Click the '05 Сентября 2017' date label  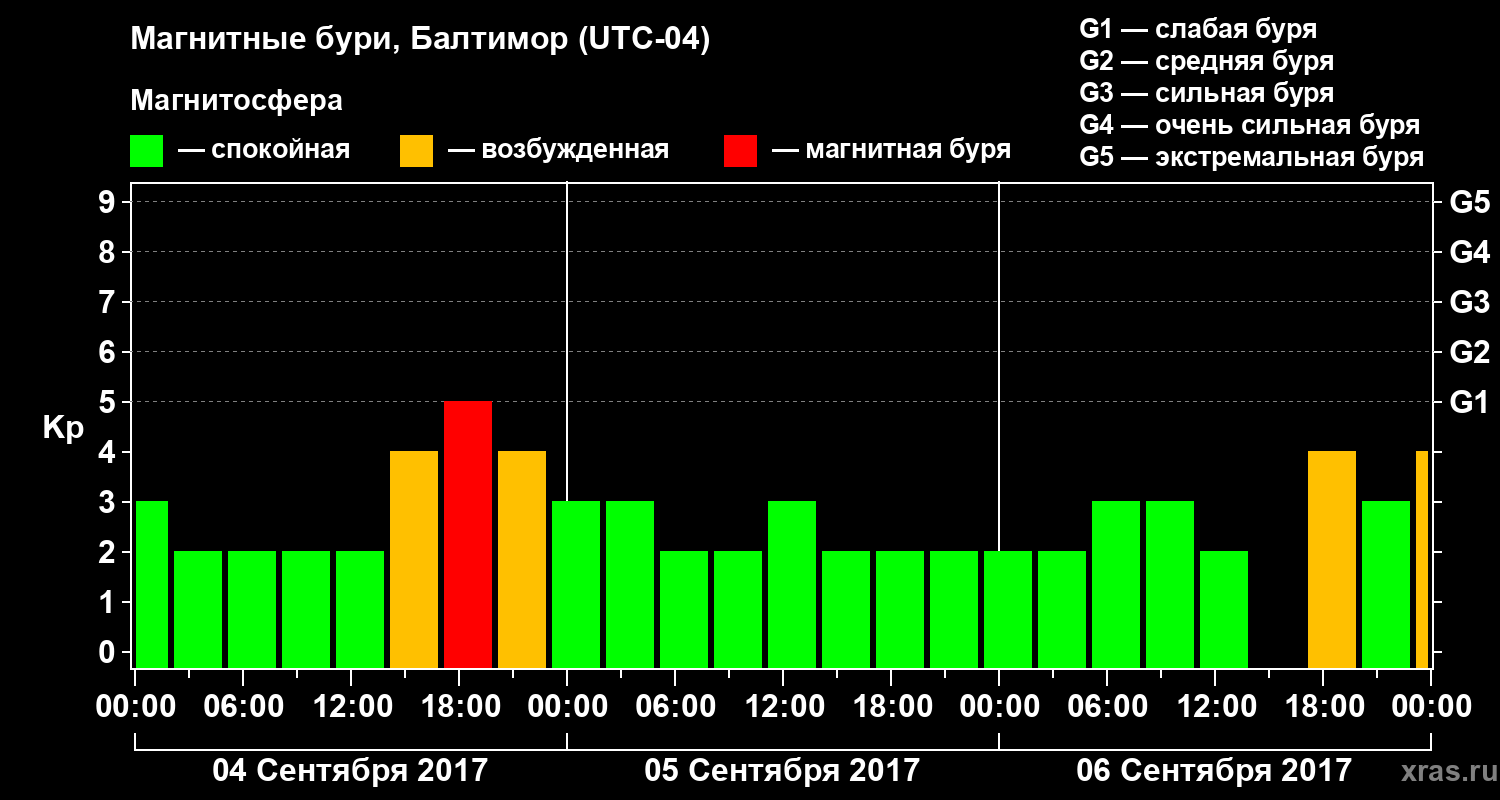point(782,770)
